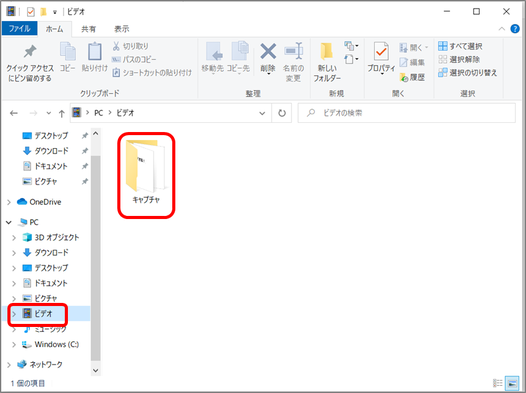The height and width of the screenshot is (393, 526).
Task: Switch to the 表示 (View) tab
Action: pyautogui.click(x=121, y=29)
